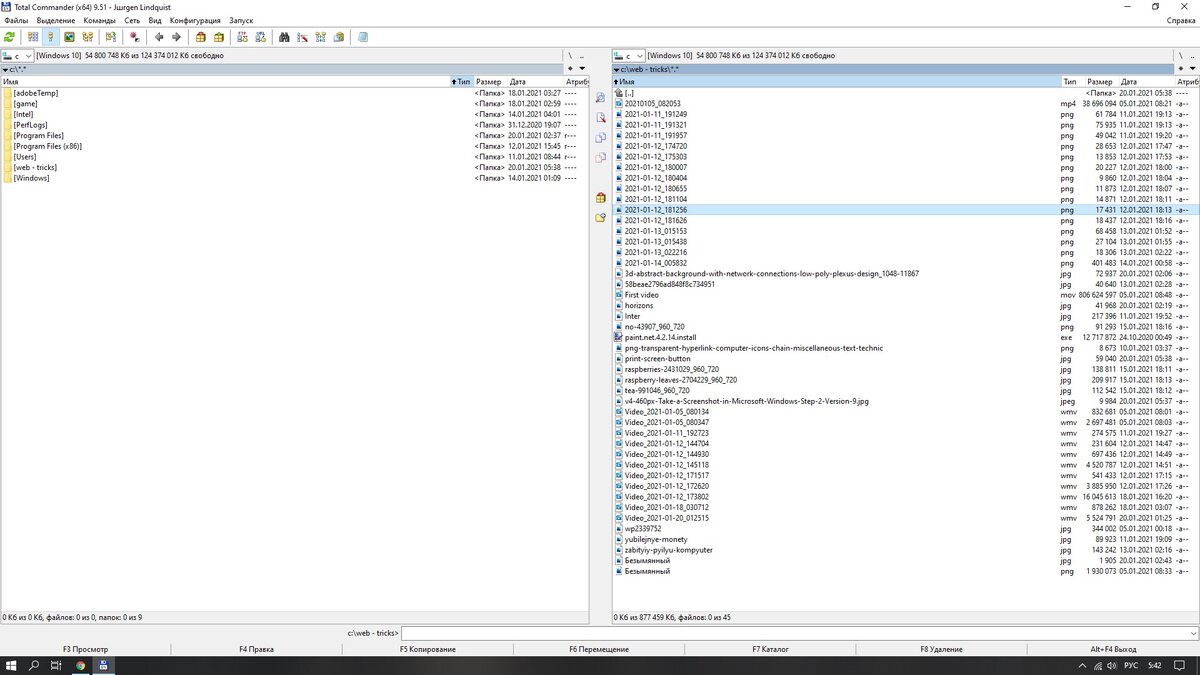
Task: Open the Сеть menu
Action: pyautogui.click(x=132, y=20)
